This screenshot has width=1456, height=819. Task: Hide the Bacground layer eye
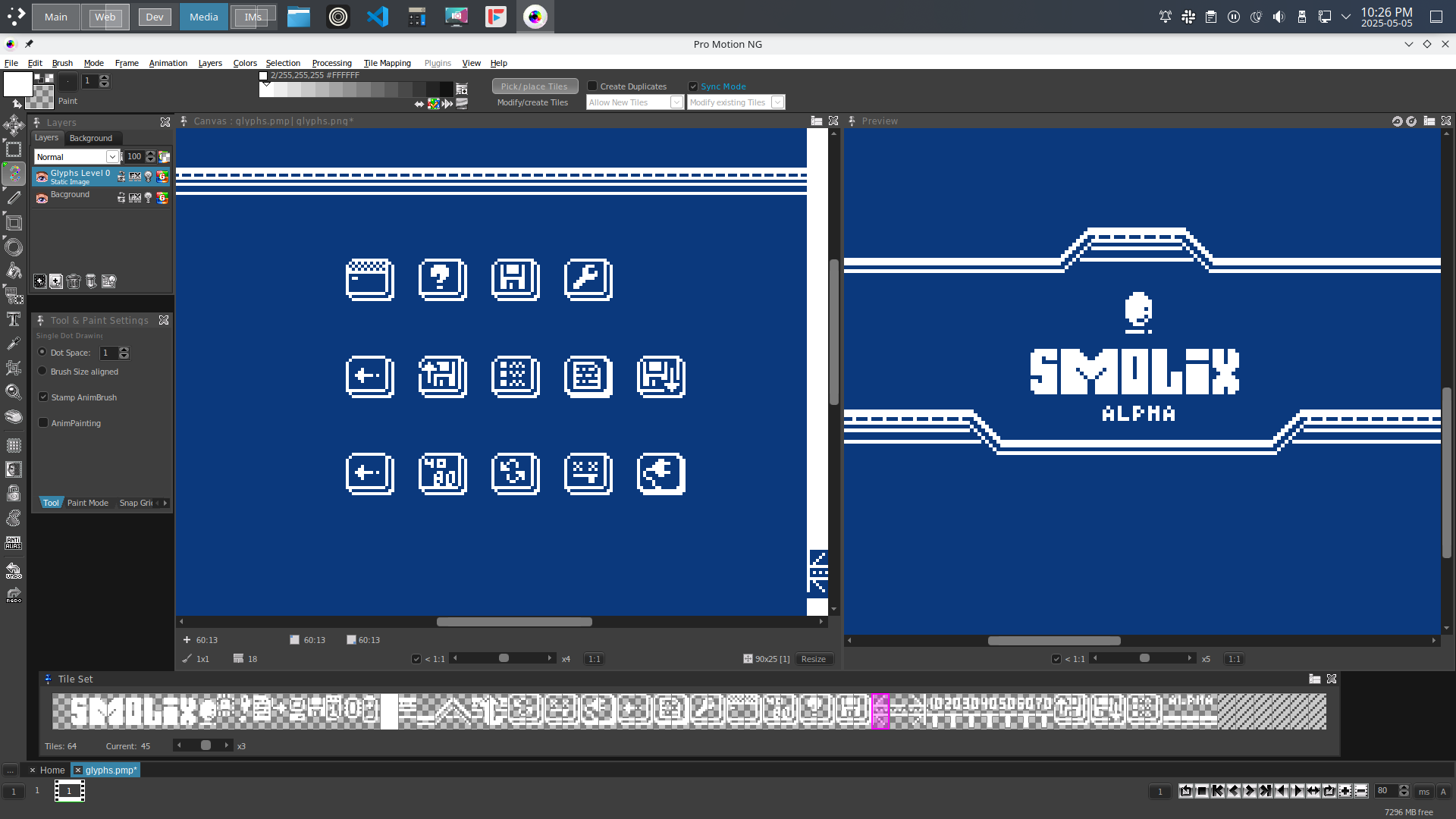(x=42, y=198)
